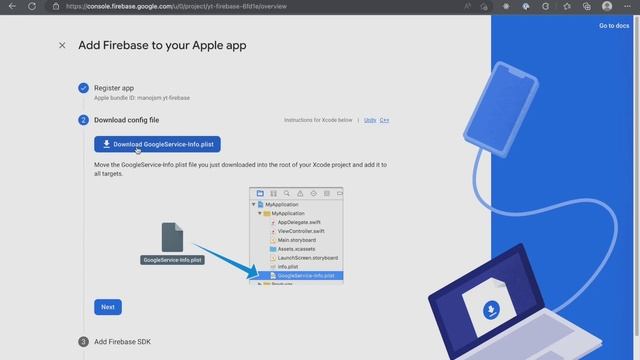Click the browser extension icon beside favorites
This screenshot has width=640, height=360.
(546, 6)
